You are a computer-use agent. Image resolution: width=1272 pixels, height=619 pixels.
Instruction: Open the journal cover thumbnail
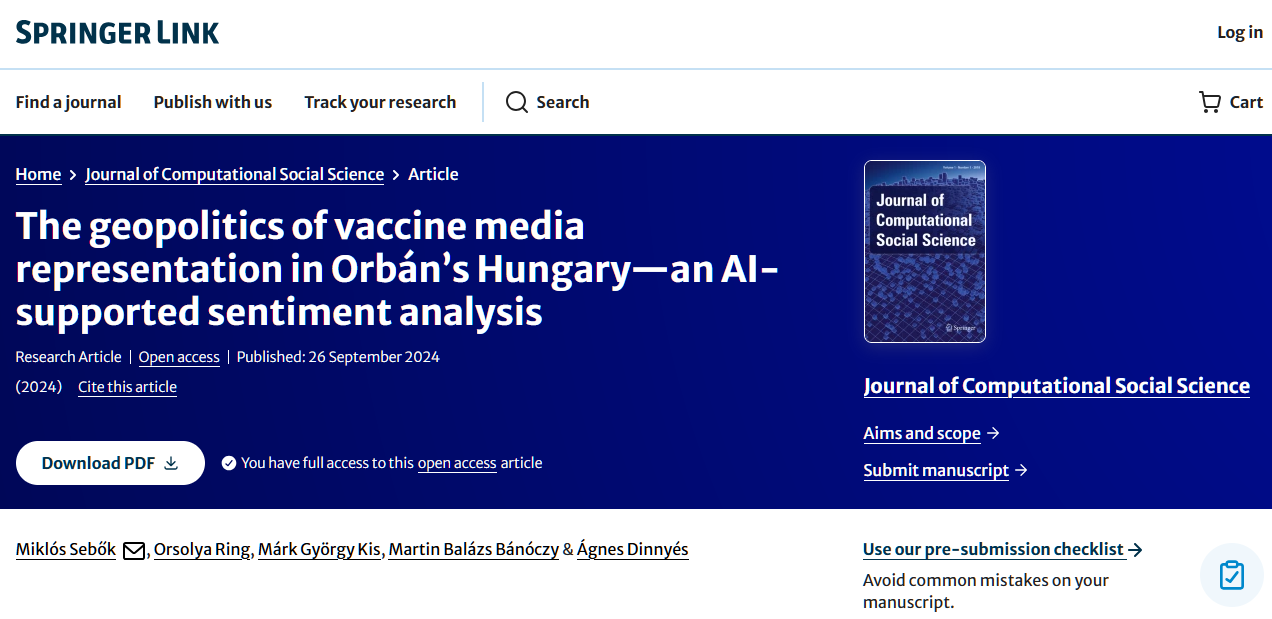coord(924,252)
